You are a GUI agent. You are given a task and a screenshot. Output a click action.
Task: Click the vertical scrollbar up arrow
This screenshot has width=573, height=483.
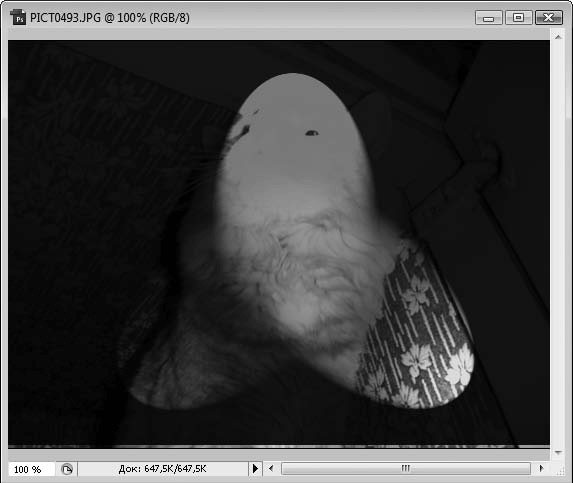click(x=558, y=37)
